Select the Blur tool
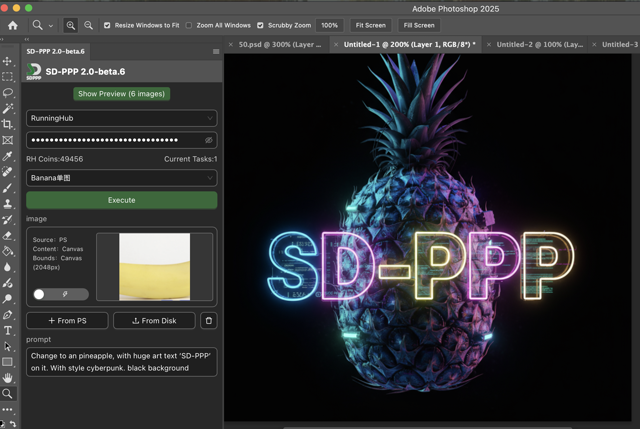 point(7,267)
